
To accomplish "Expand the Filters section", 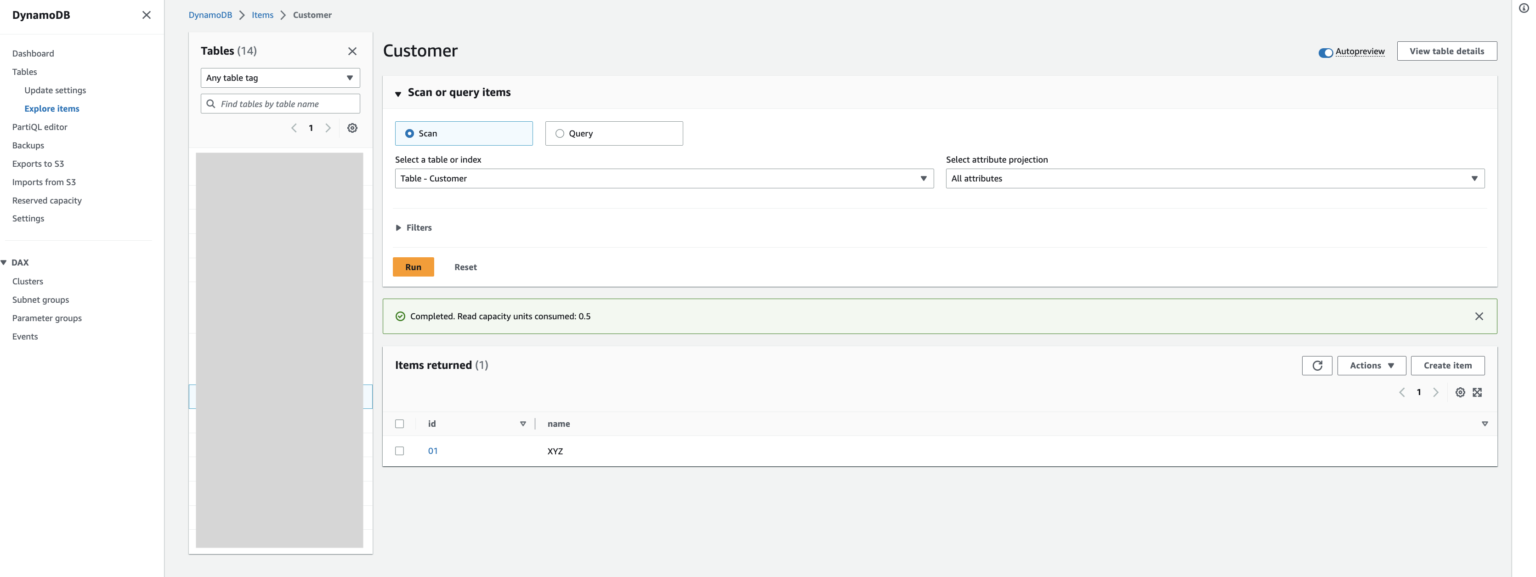I will click(414, 227).
